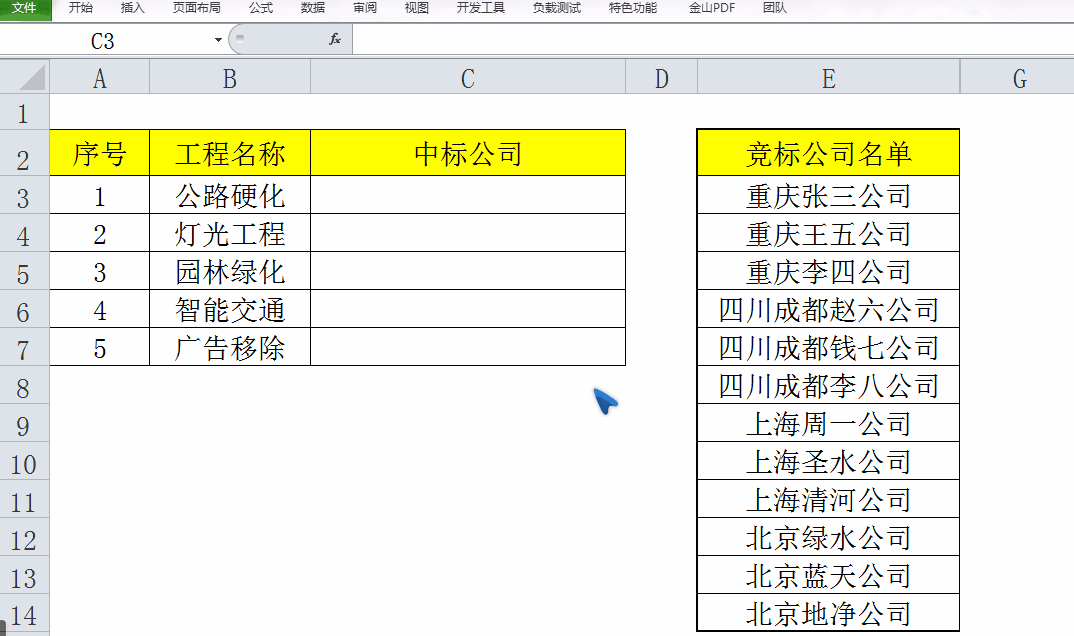The image size is (1074, 636).
Task: Select row 3 by its header
Action: click(x=23, y=195)
